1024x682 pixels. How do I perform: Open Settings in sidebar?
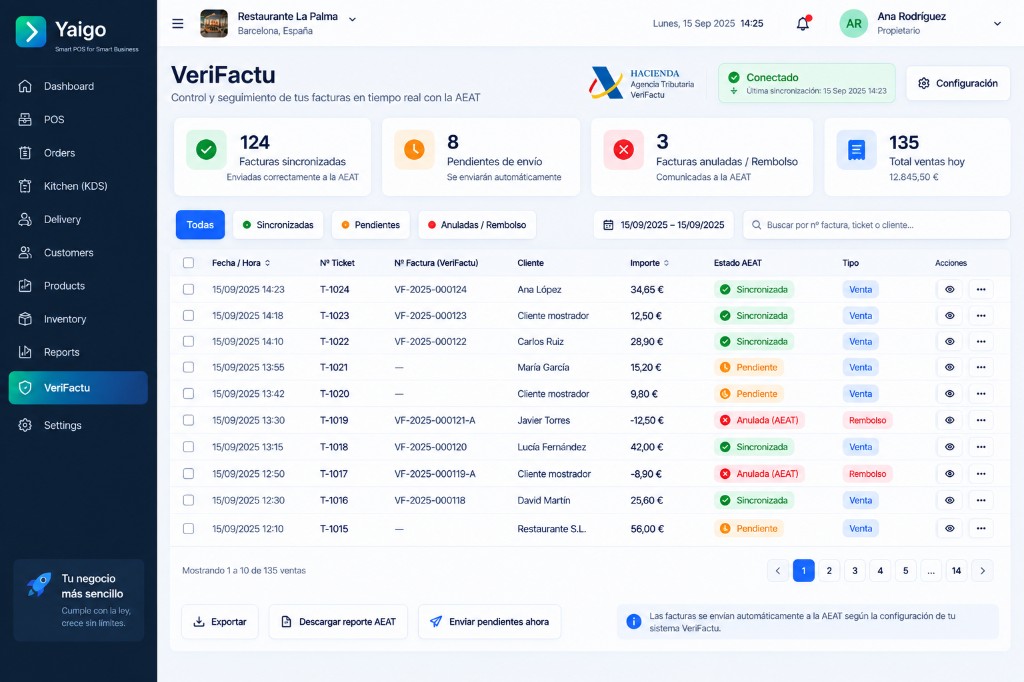coord(78,425)
